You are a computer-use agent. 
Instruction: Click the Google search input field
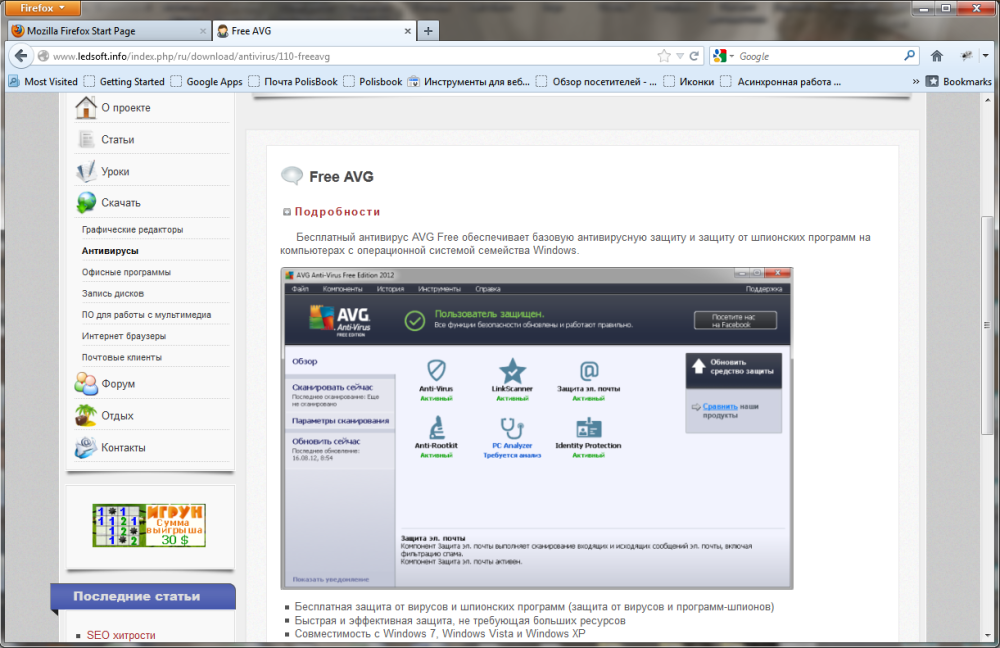tap(820, 56)
